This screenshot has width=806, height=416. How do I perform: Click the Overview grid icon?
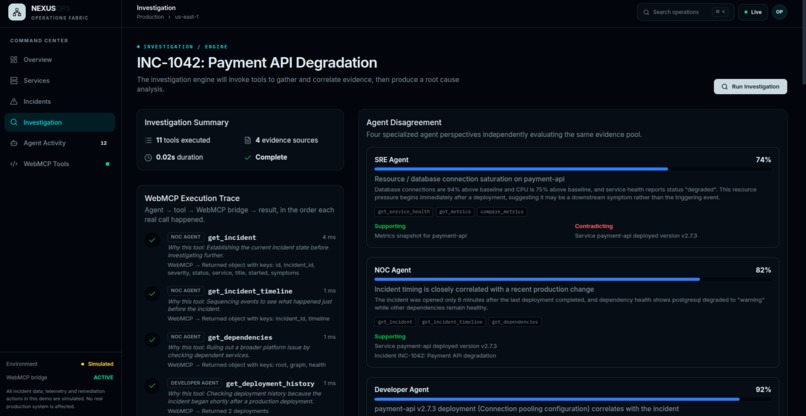coord(14,60)
